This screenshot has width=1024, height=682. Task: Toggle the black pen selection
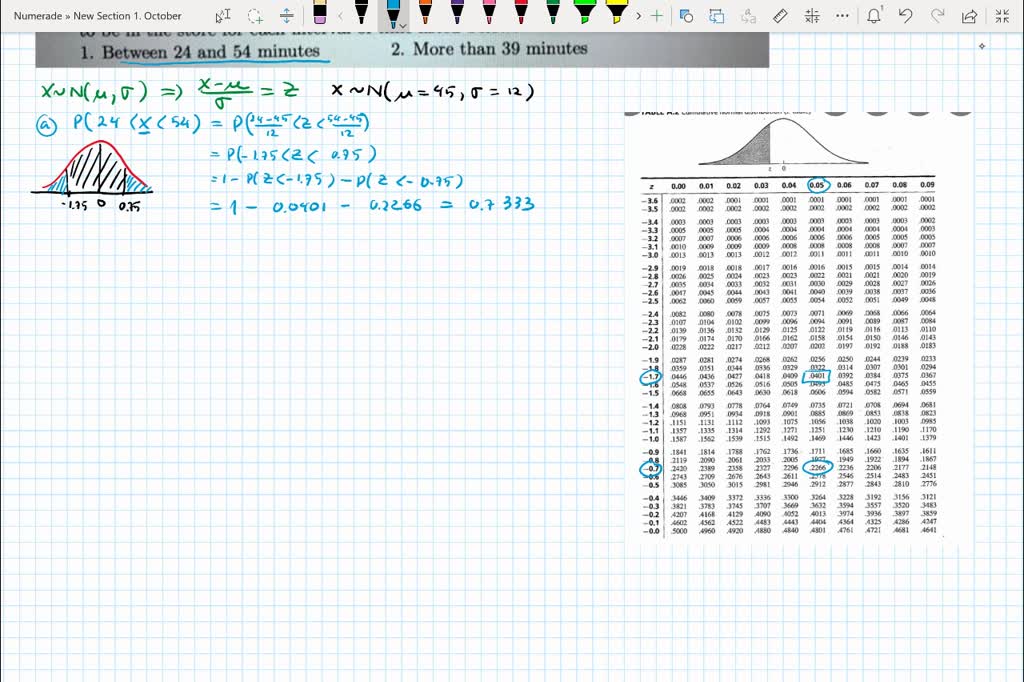pos(361,14)
